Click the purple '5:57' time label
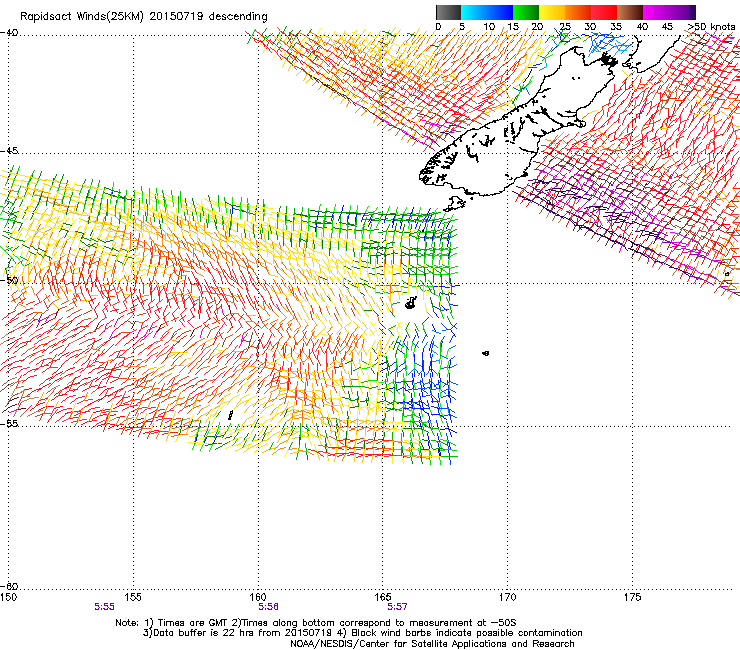The image size is (740, 650). pyautogui.click(x=397, y=607)
